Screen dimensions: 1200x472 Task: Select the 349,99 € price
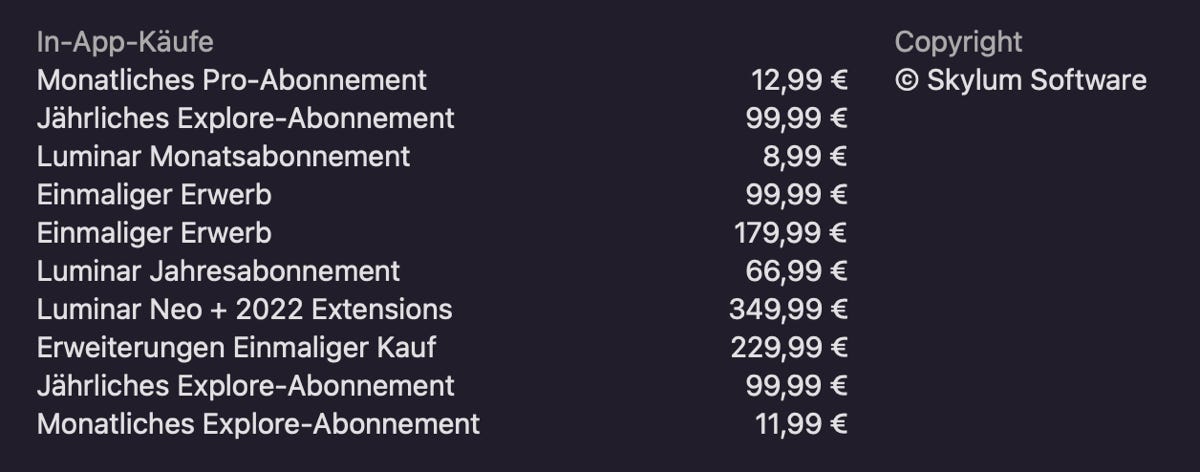[788, 310]
